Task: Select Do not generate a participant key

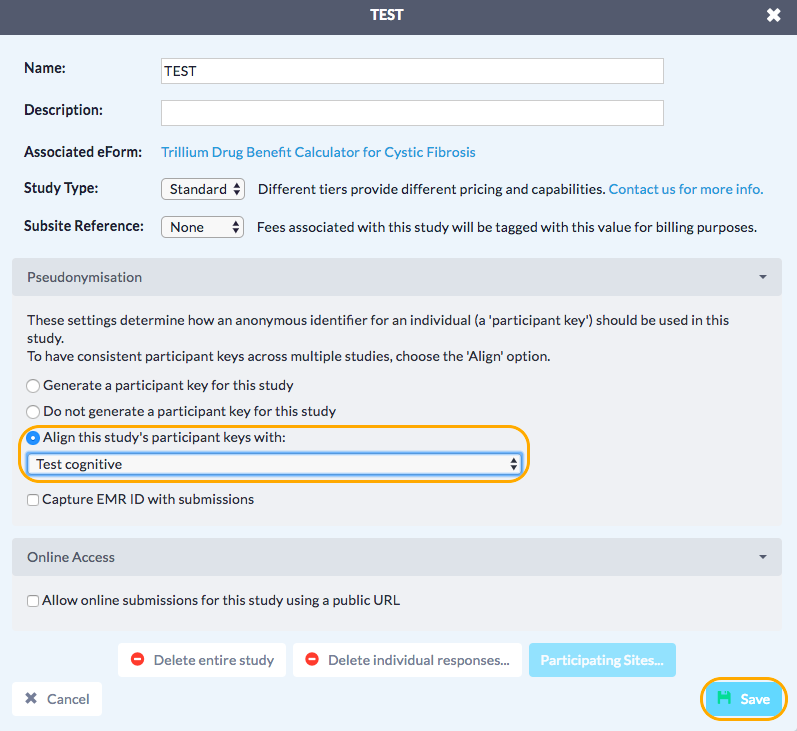Action: [x=34, y=411]
